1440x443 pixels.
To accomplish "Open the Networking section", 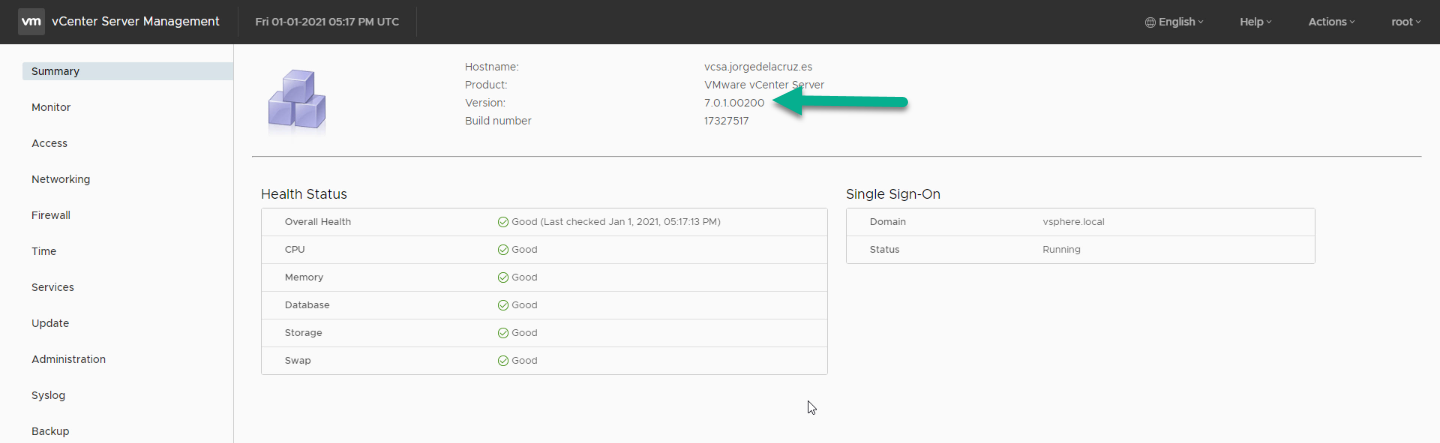I will (x=61, y=179).
